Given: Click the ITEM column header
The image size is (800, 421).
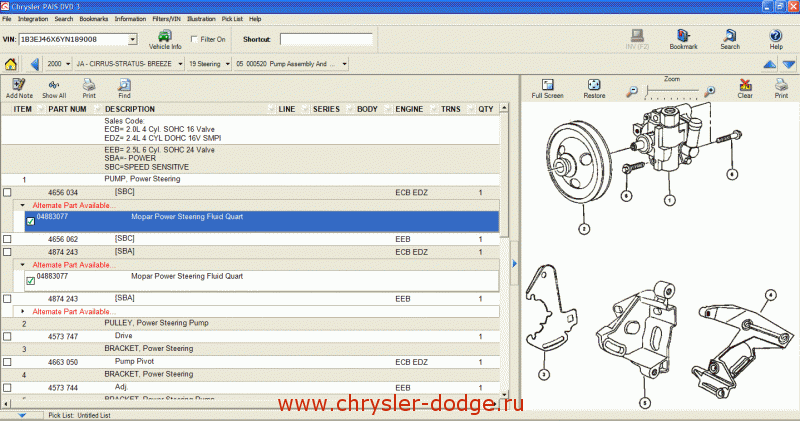Looking at the screenshot, I should (22, 109).
